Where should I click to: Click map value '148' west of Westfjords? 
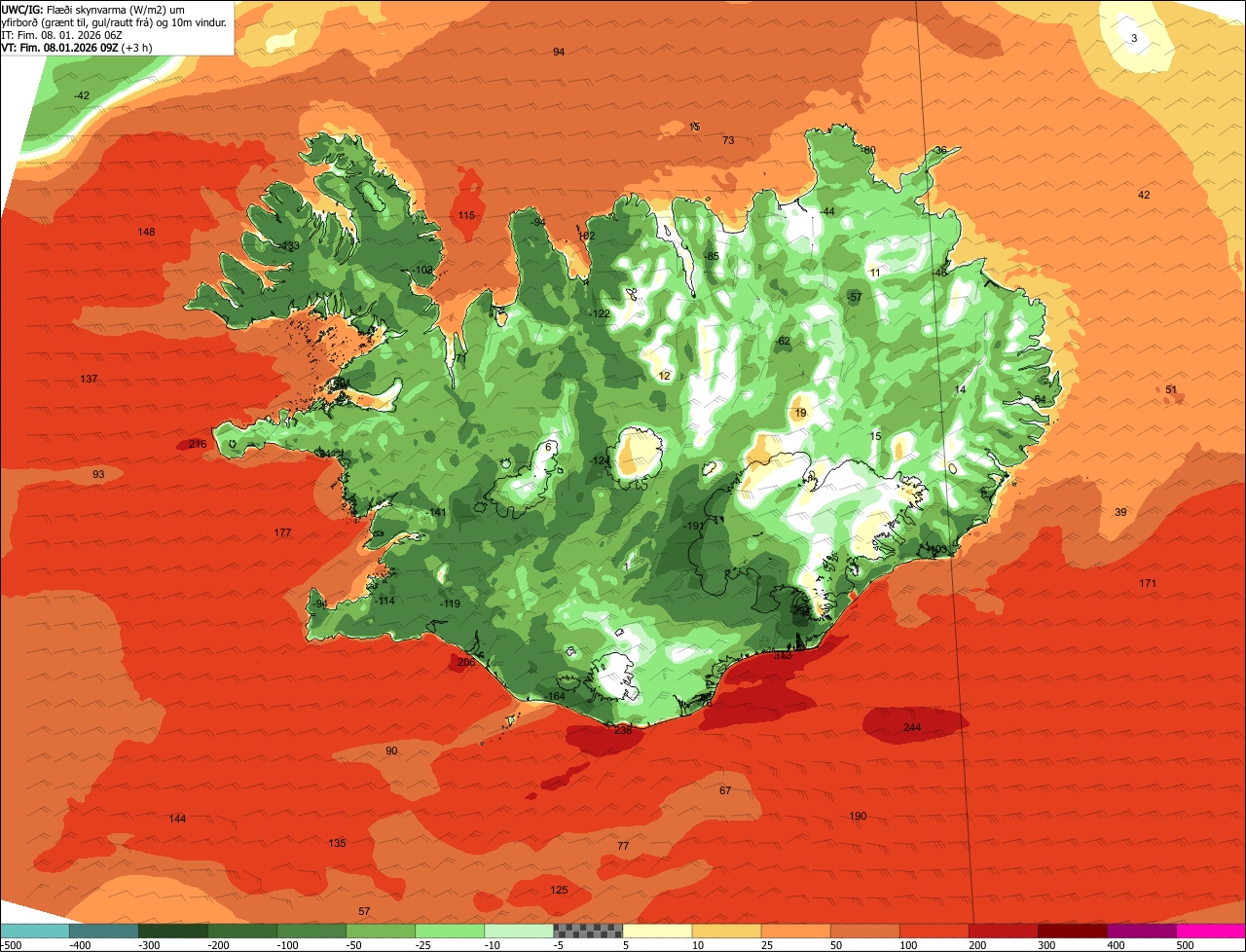146,232
